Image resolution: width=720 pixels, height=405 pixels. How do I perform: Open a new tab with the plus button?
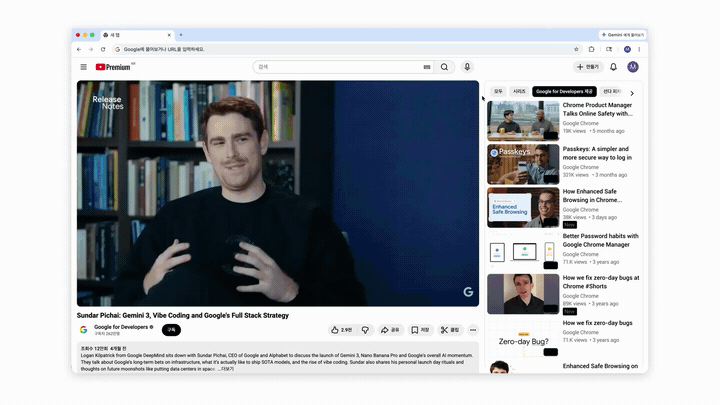coord(181,35)
